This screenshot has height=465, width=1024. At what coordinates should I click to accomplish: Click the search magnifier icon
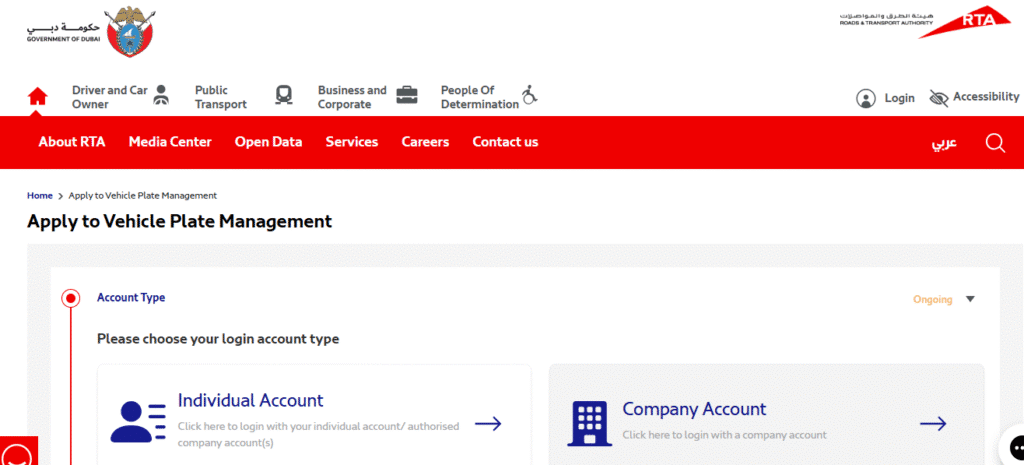(x=995, y=143)
